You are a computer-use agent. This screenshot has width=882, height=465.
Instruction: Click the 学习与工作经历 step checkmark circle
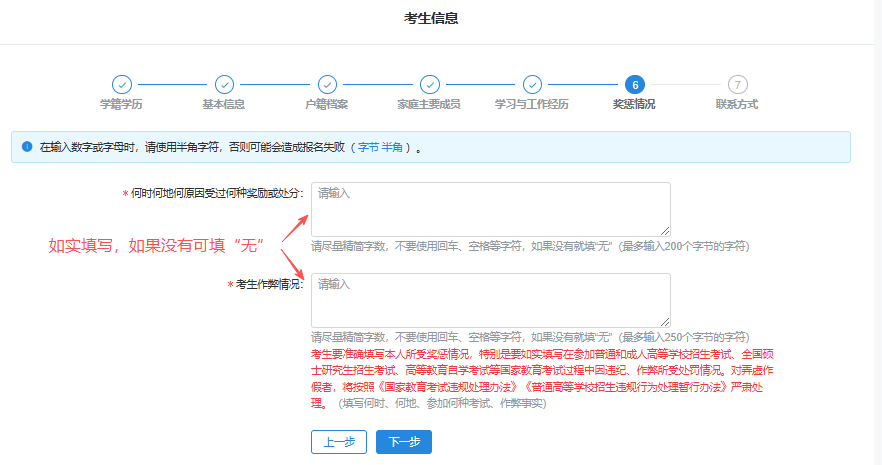coord(532,84)
